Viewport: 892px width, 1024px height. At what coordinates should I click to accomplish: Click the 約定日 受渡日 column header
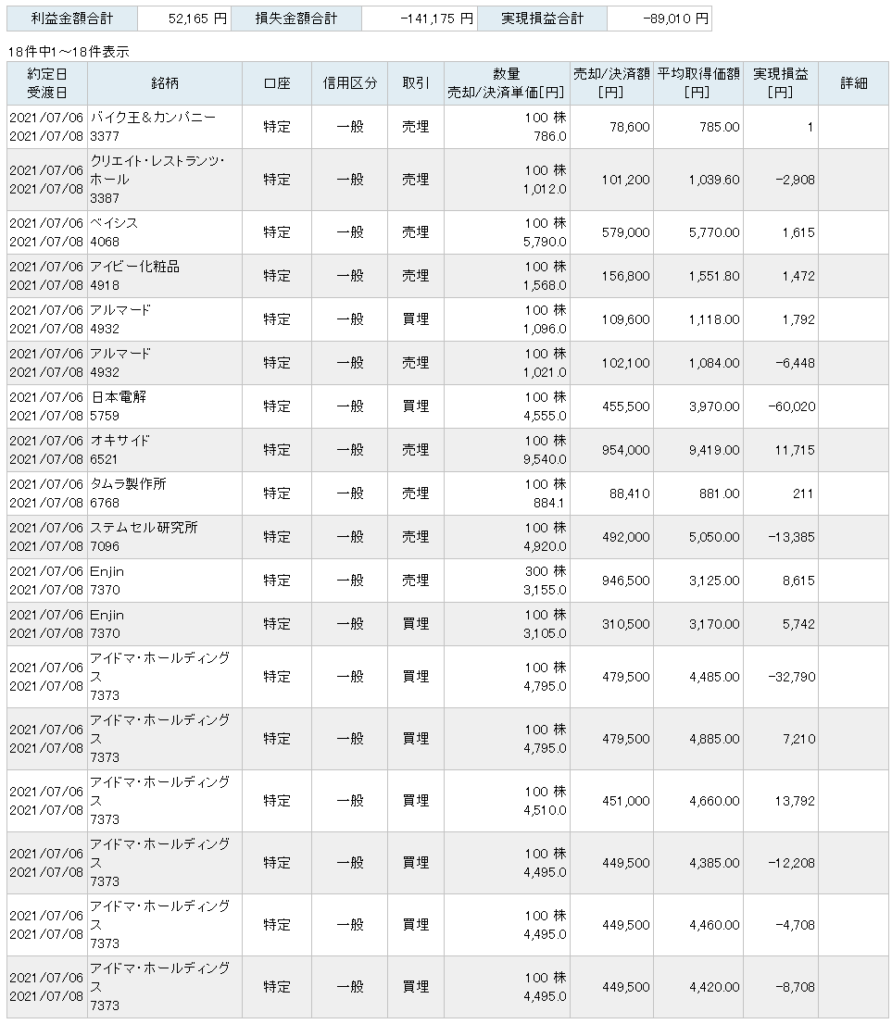pyautogui.click(x=47, y=84)
